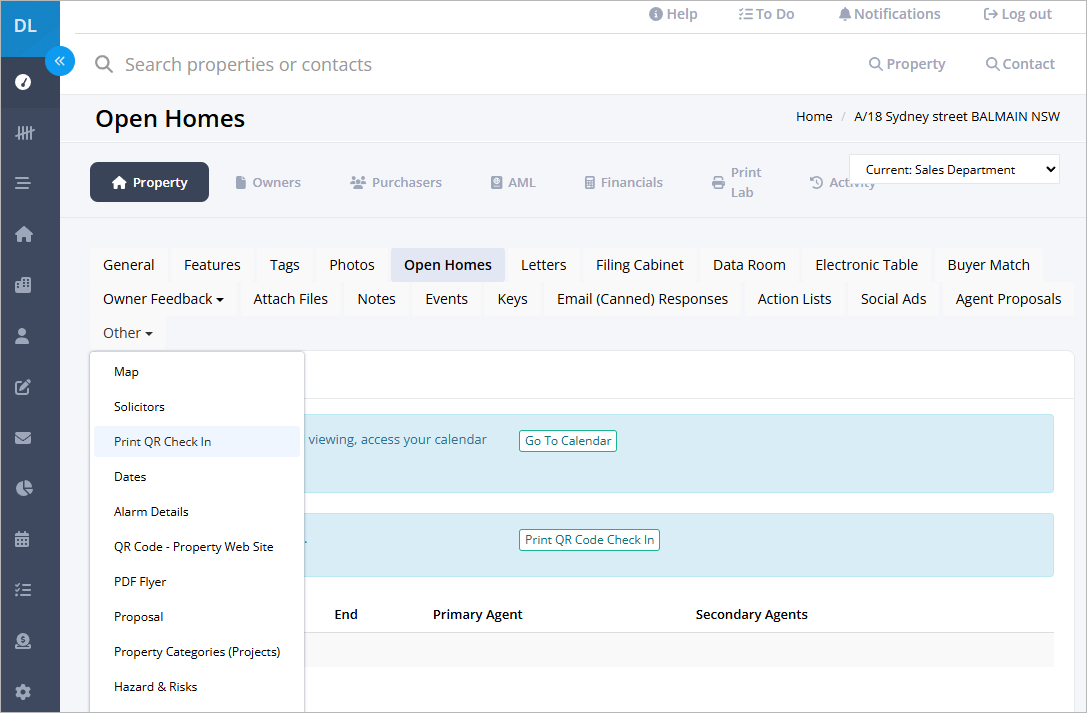
Task: Expand the Owner Feedback dropdown tab
Action: (163, 299)
